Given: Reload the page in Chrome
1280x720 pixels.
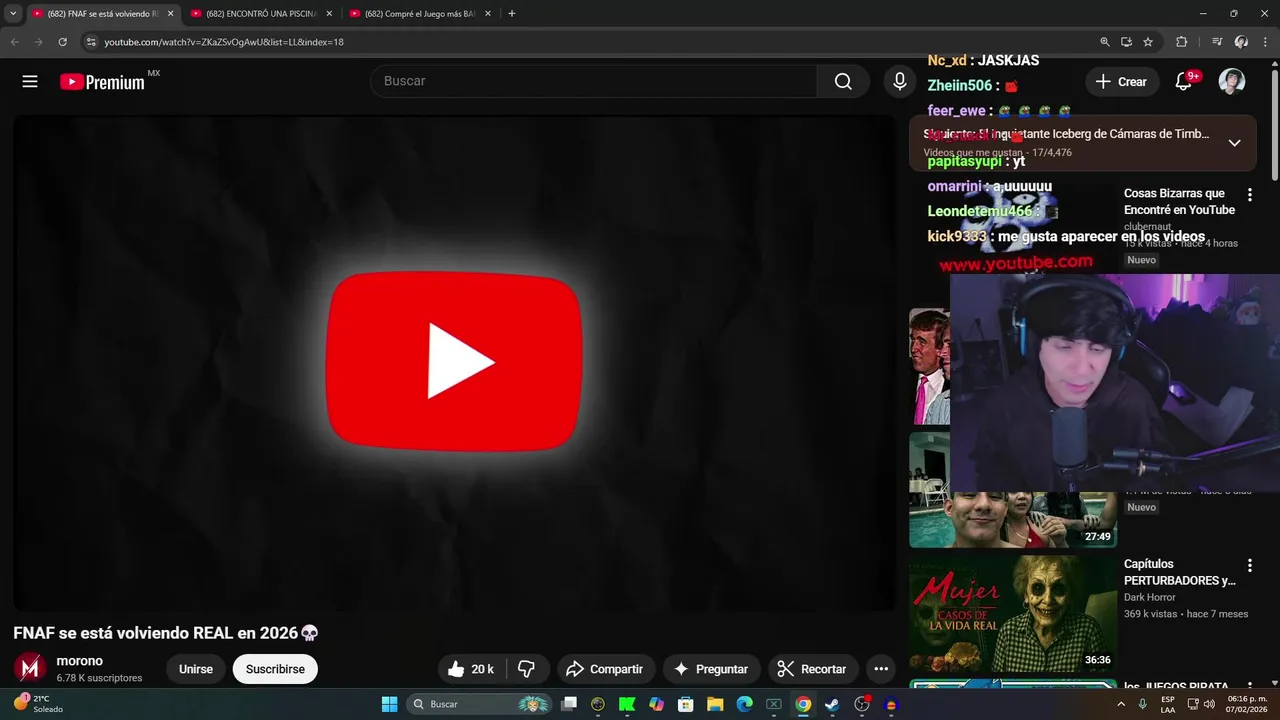Looking at the screenshot, I should click(x=62, y=42).
